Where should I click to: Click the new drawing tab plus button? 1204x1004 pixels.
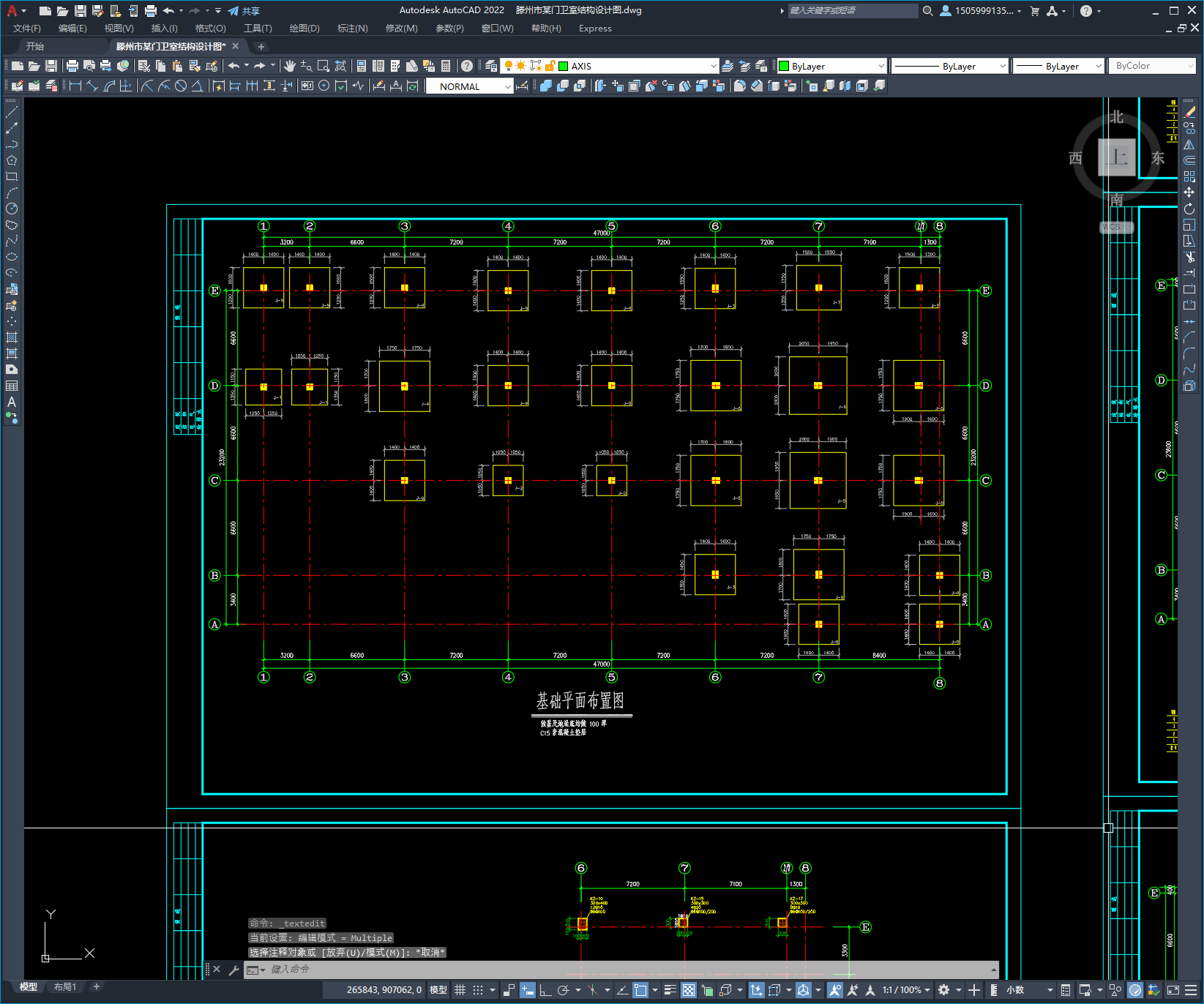pyautogui.click(x=261, y=47)
